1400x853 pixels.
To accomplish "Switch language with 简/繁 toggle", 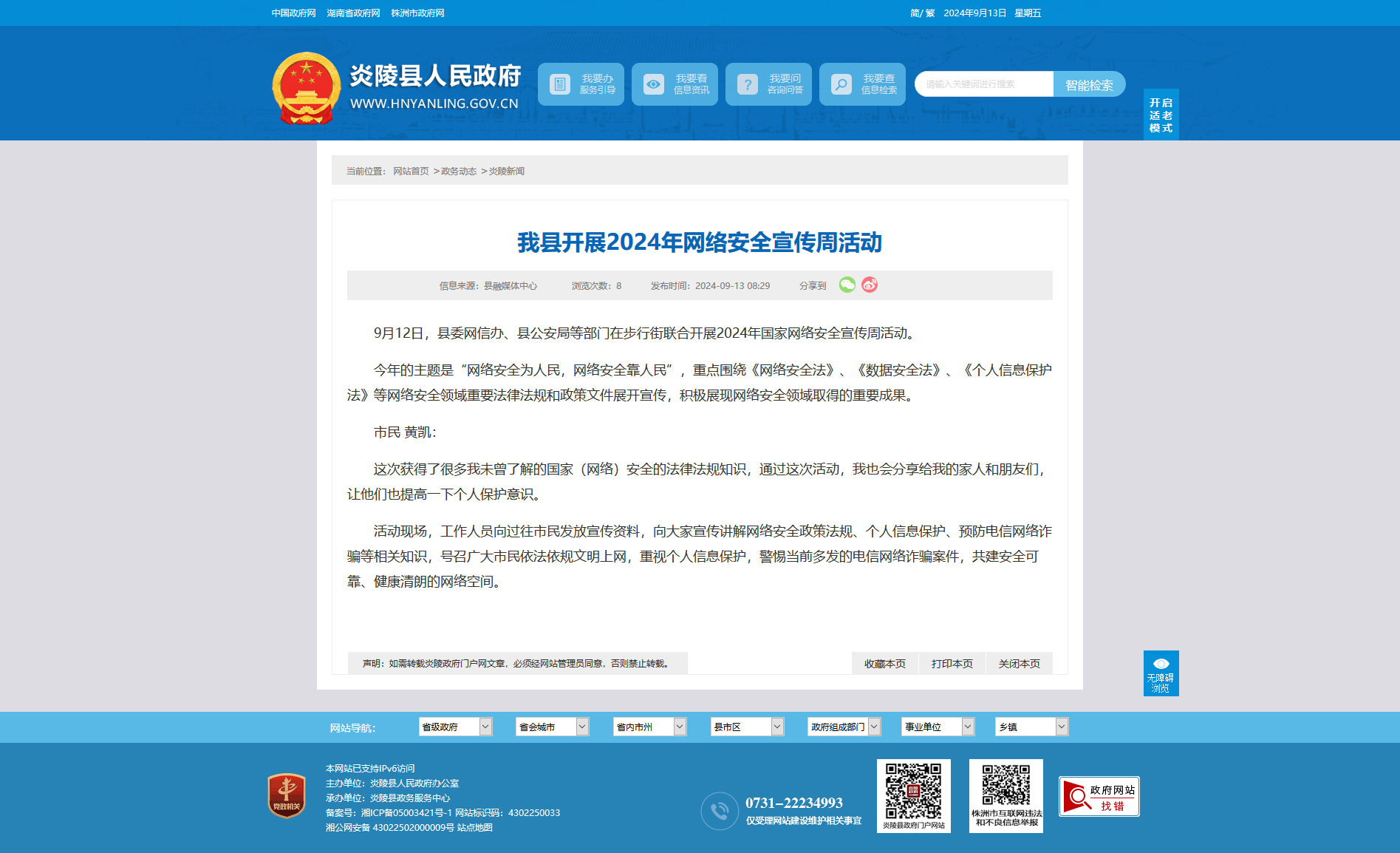I will (922, 13).
